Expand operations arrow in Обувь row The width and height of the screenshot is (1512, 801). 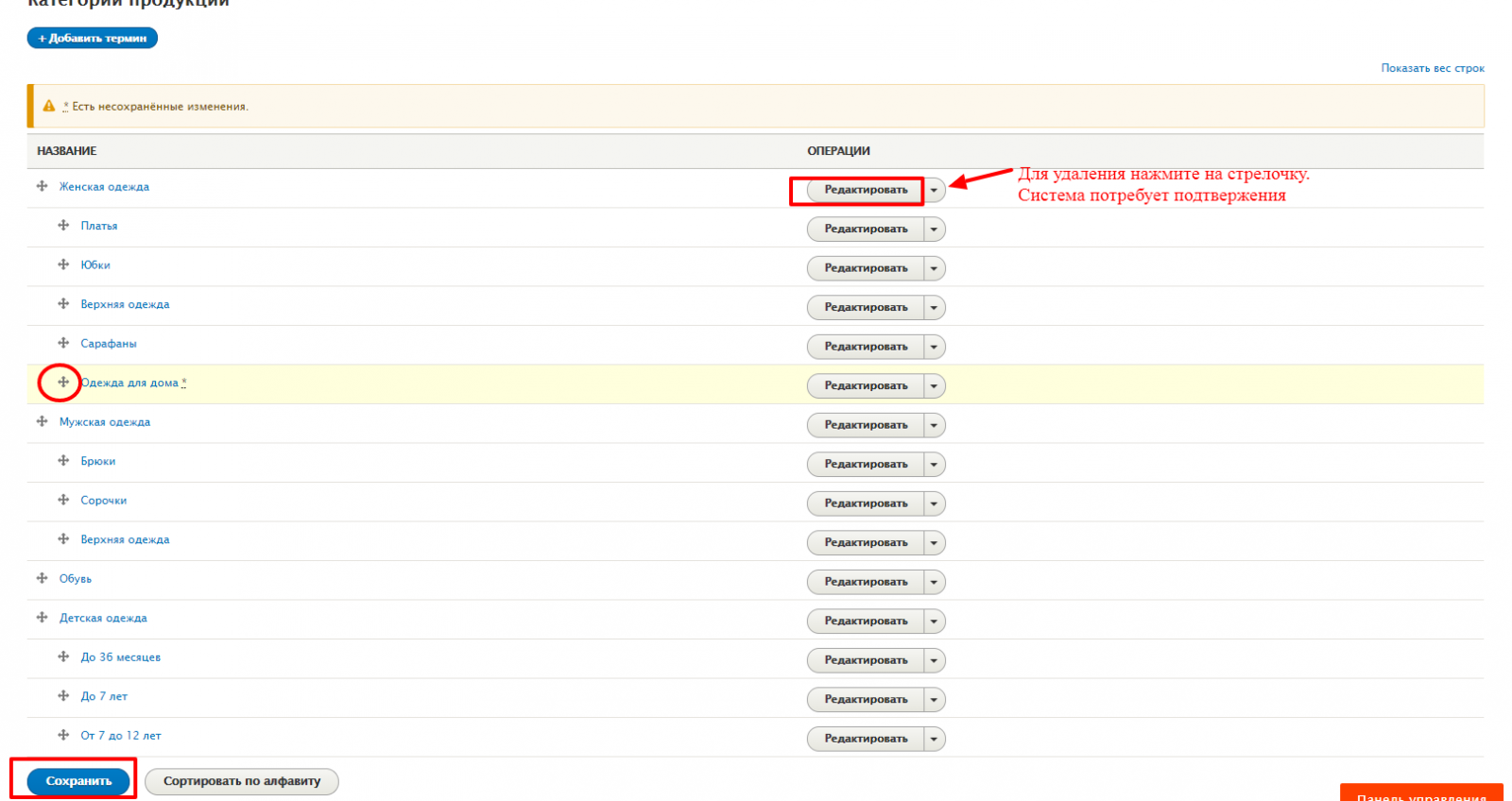coord(935,582)
